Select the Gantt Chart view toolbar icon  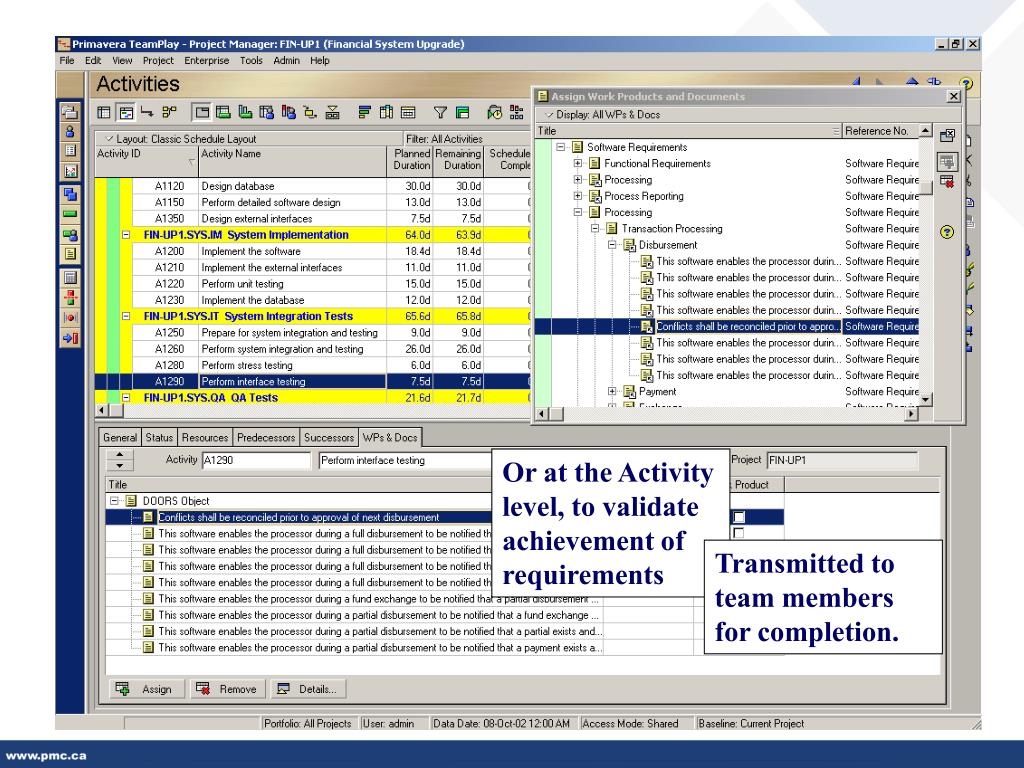(x=126, y=112)
